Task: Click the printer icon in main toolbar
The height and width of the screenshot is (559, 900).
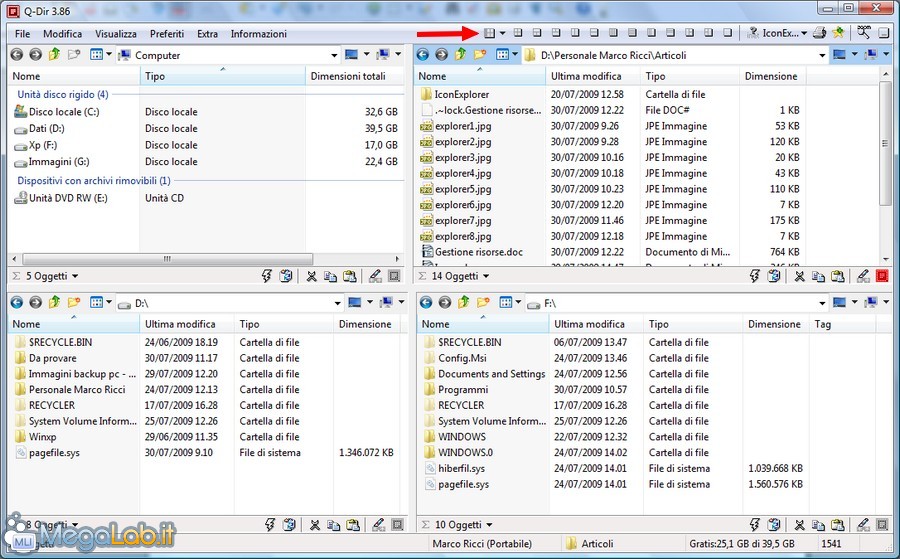Action: click(820, 33)
